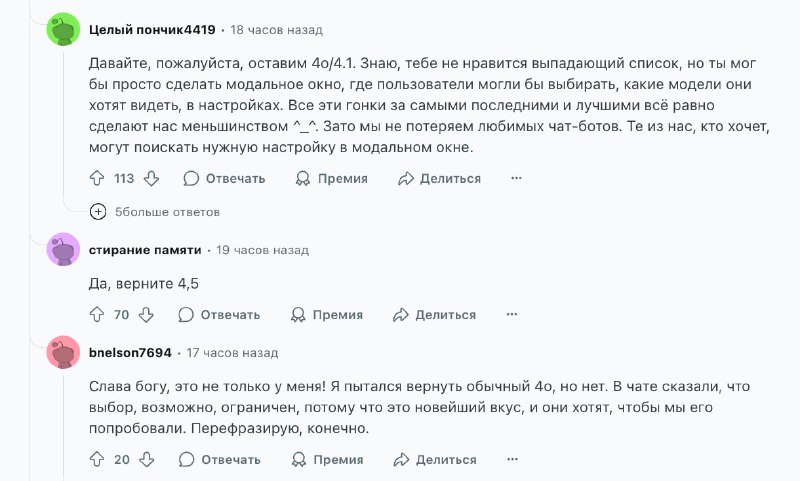Open the стирание памяти username link

[x=145, y=249]
